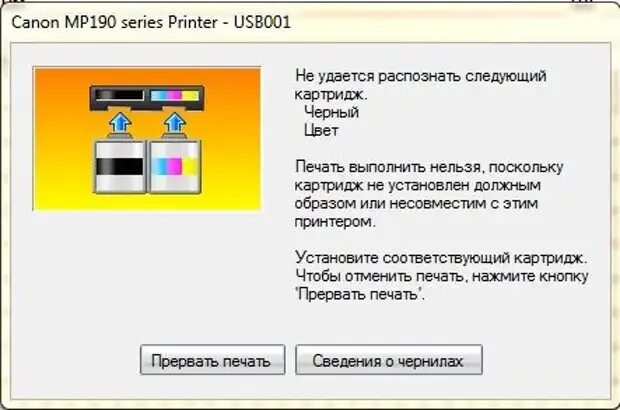Click the black band on the black cartridge
The image size is (620, 410).
click(119, 166)
